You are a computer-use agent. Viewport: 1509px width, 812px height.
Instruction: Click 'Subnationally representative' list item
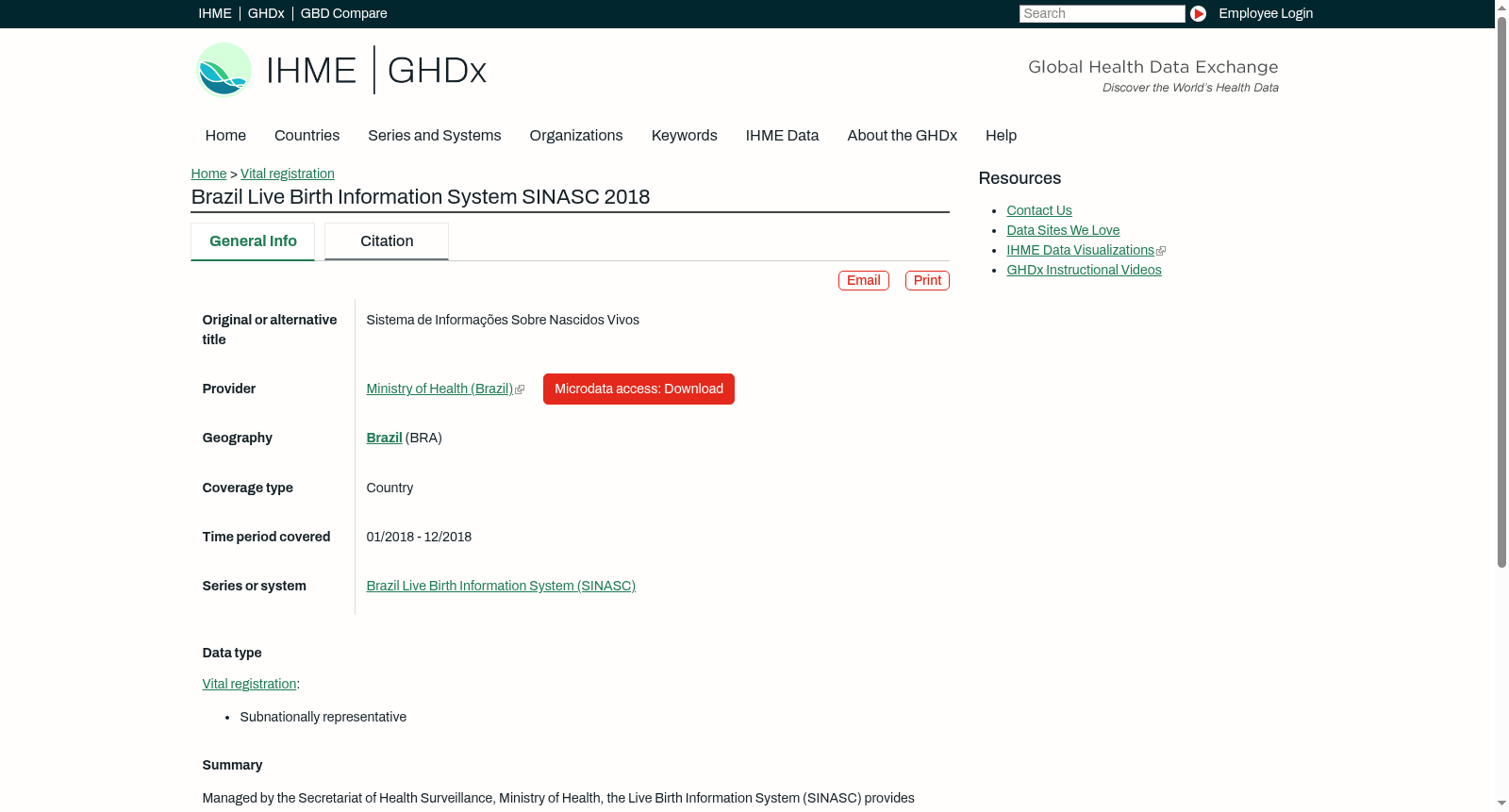point(323,717)
